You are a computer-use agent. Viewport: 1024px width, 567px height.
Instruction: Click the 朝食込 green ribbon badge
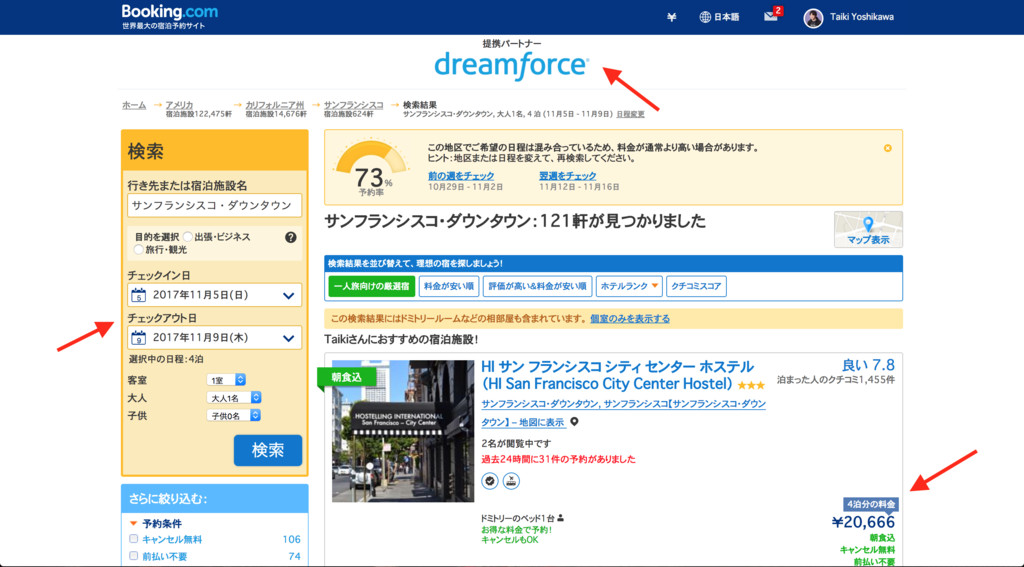(x=347, y=377)
